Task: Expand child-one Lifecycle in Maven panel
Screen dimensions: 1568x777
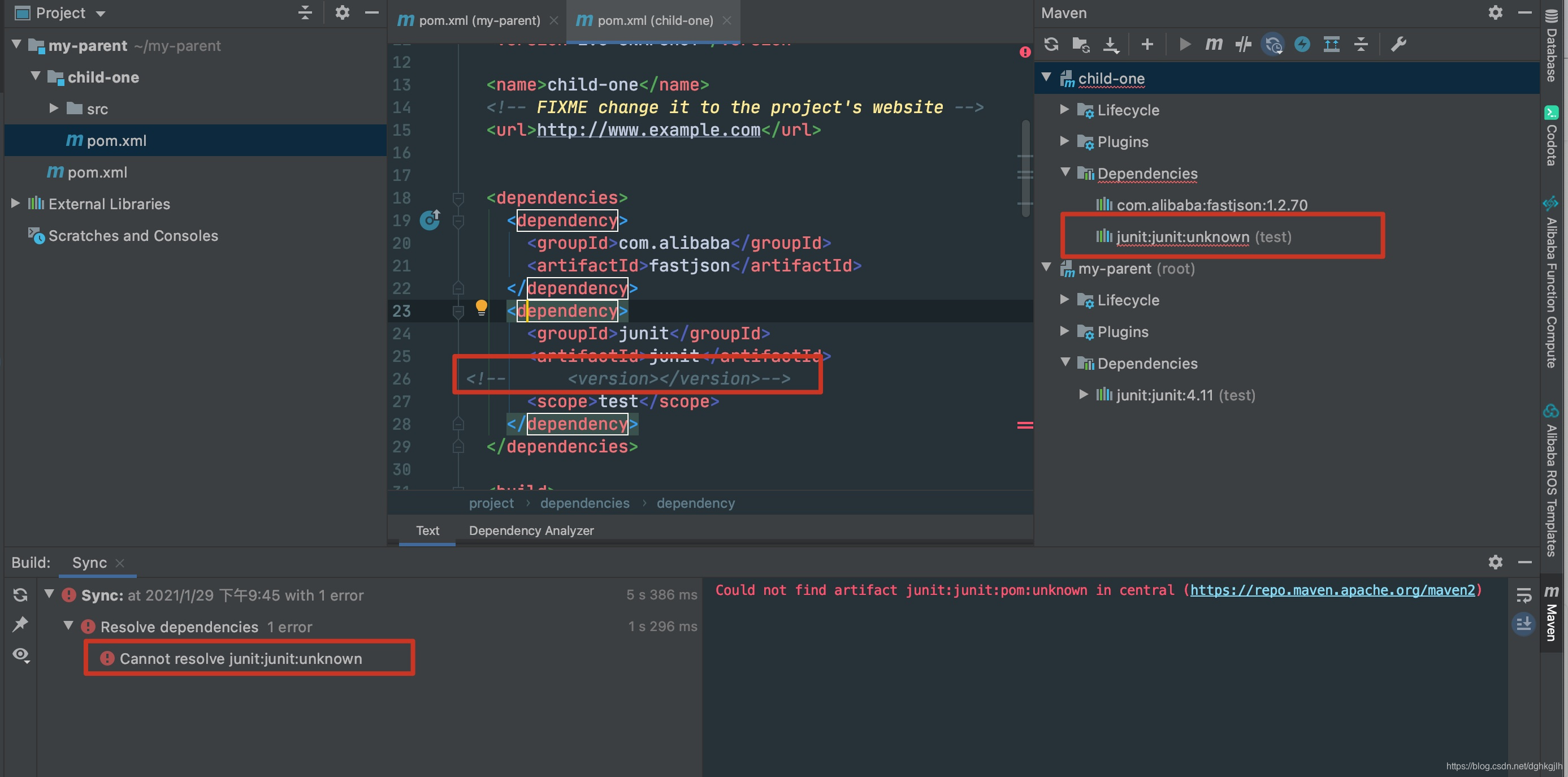Action: tap(1064, 110)
